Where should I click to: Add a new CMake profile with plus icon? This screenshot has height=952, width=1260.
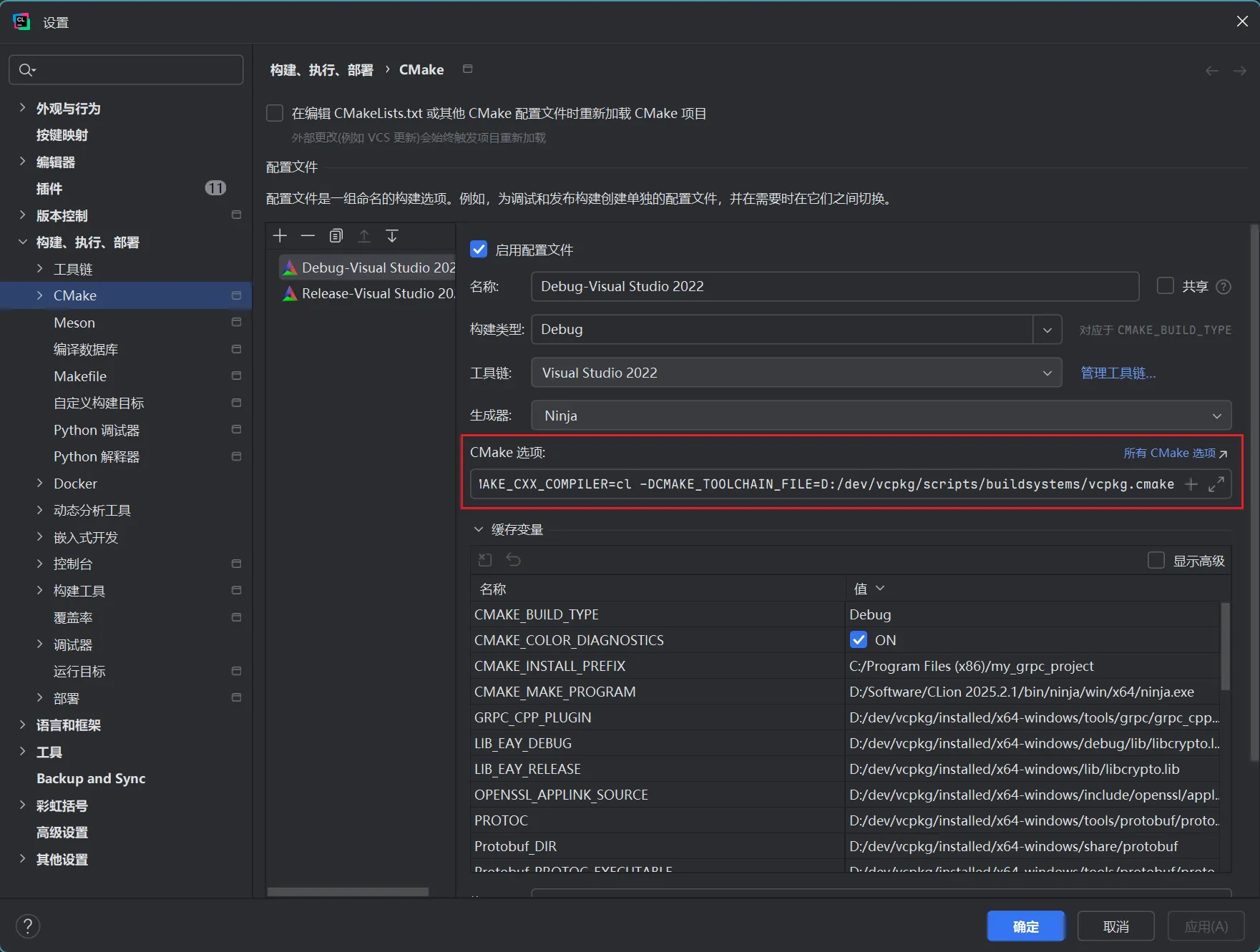[x=280, y=236]
